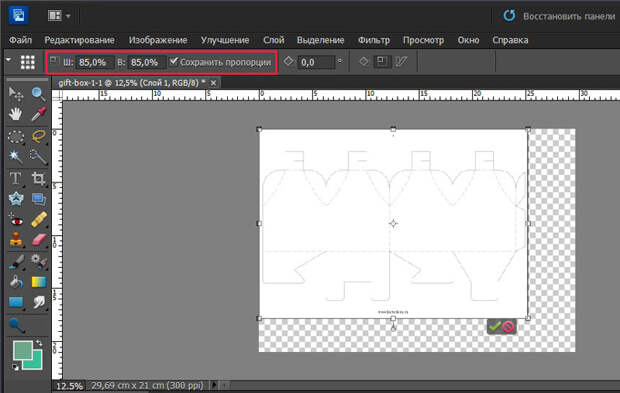Click the transform center point crosshair
This screenshot has height=393, width=620.
(x=393, y=224)
